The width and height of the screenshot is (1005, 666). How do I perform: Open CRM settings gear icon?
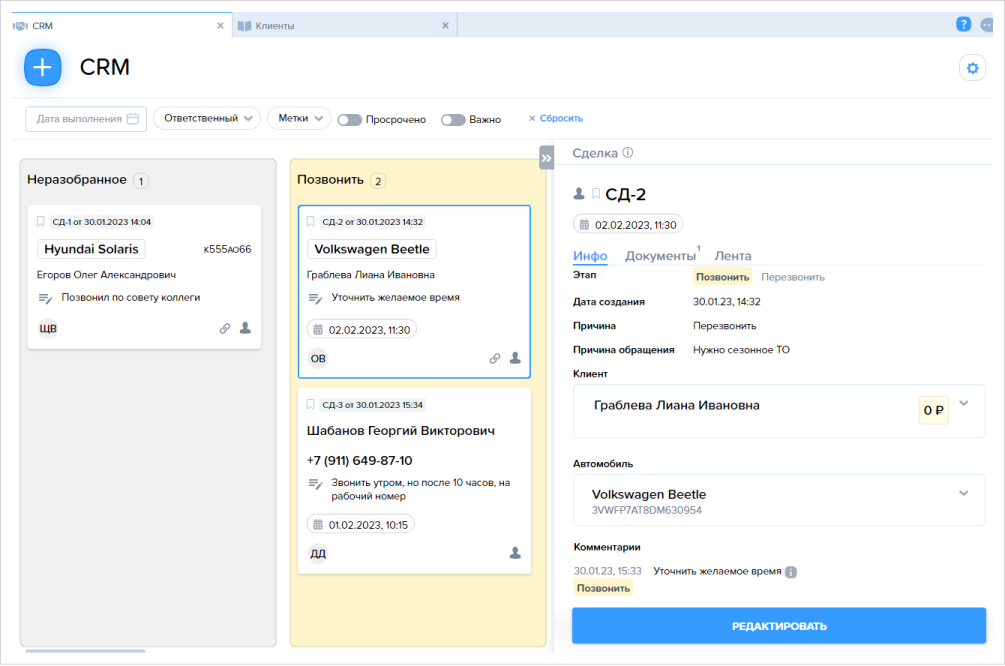(x=972, y=68)
